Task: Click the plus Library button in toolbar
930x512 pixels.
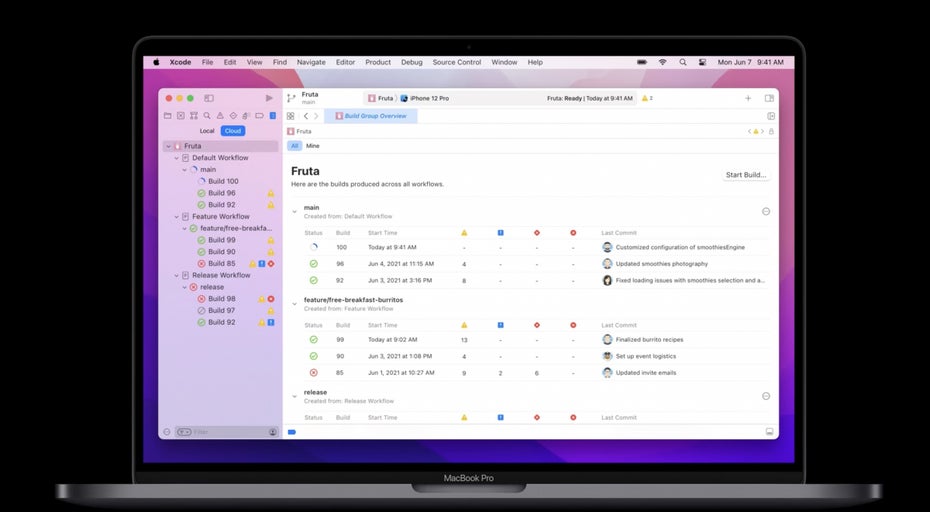Action: pyautogui.click(x=748, y=98)
